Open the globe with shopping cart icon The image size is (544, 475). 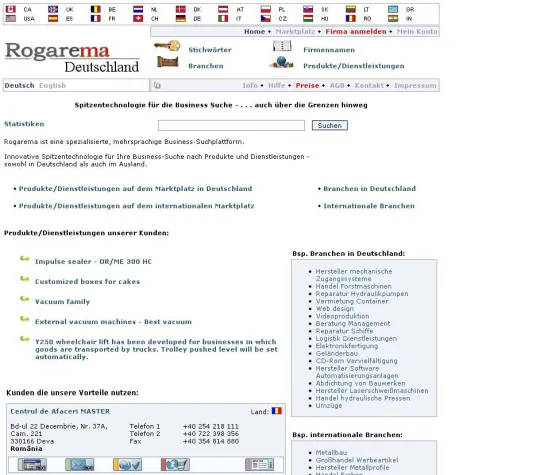pyautogui.click(x=175, y=465)
